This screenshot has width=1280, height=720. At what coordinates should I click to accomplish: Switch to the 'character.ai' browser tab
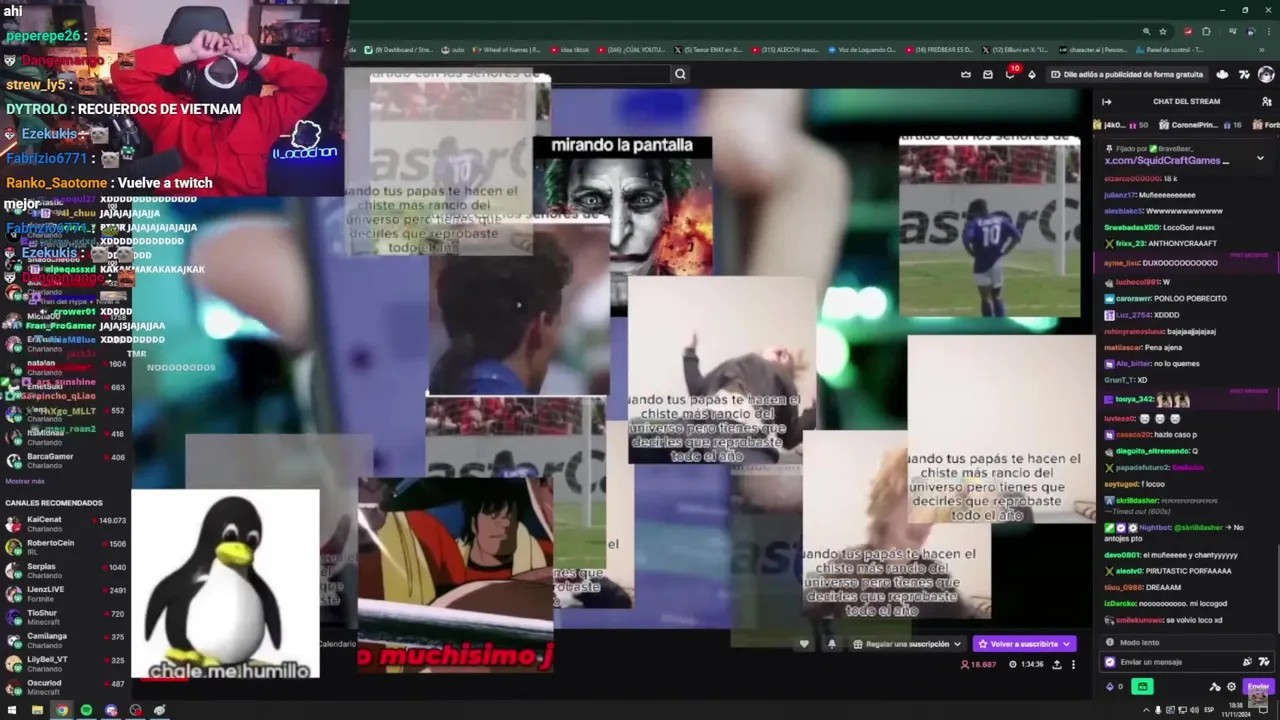coord(1095,49)
